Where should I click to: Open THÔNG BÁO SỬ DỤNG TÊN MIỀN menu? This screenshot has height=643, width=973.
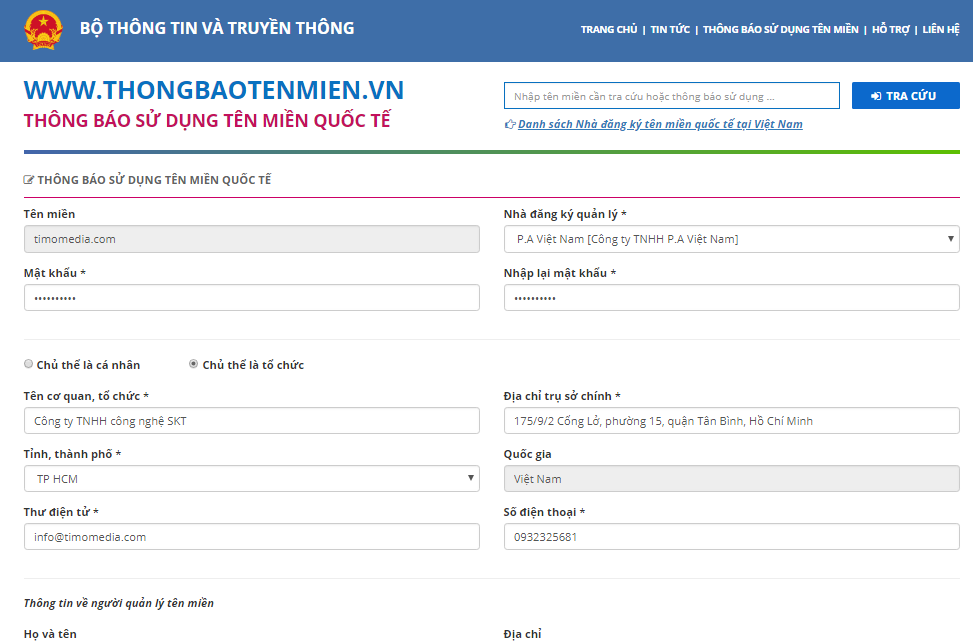[x=781, y=29]
